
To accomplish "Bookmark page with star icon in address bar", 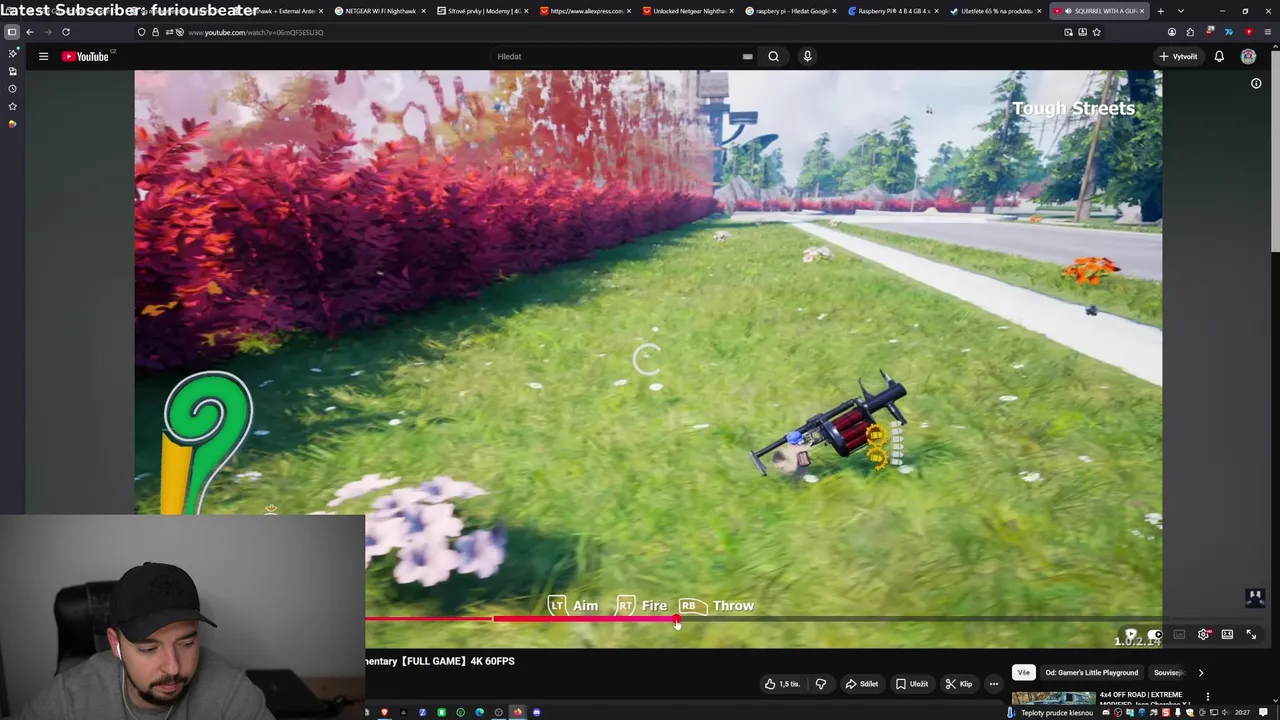I will coord(1096,32).
